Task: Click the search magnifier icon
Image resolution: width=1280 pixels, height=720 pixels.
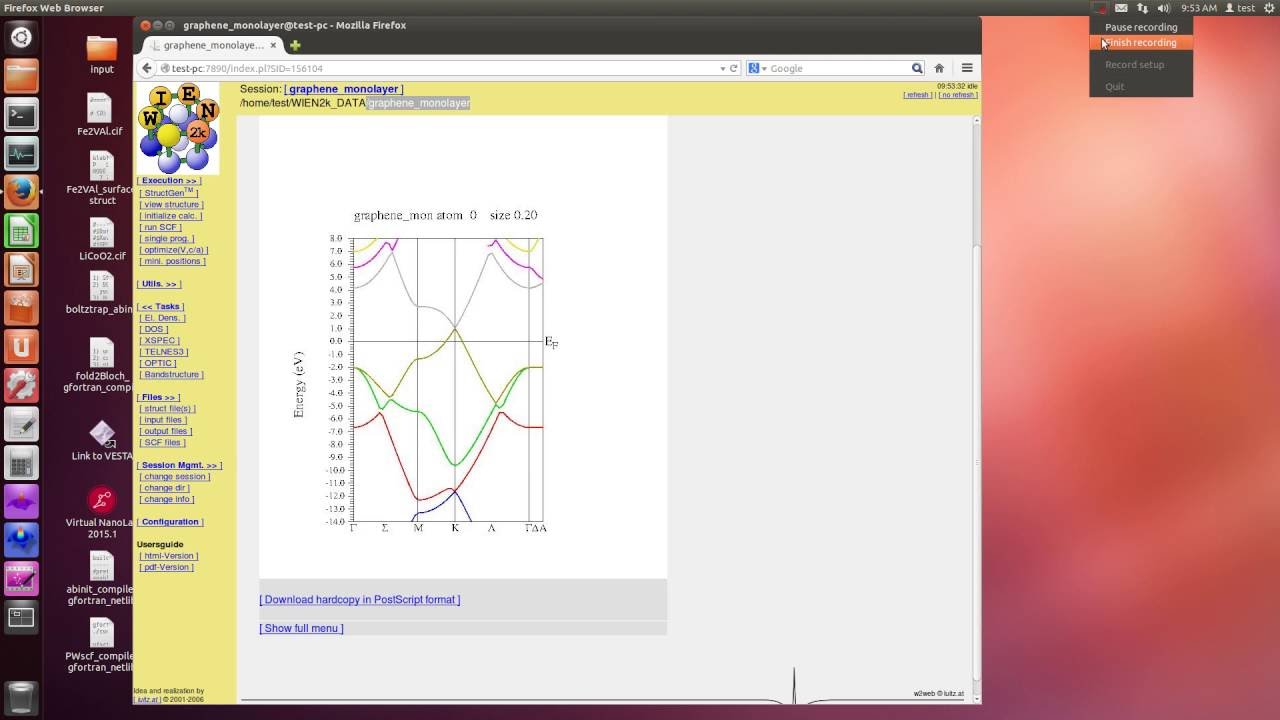Action: tap(916, 68)
